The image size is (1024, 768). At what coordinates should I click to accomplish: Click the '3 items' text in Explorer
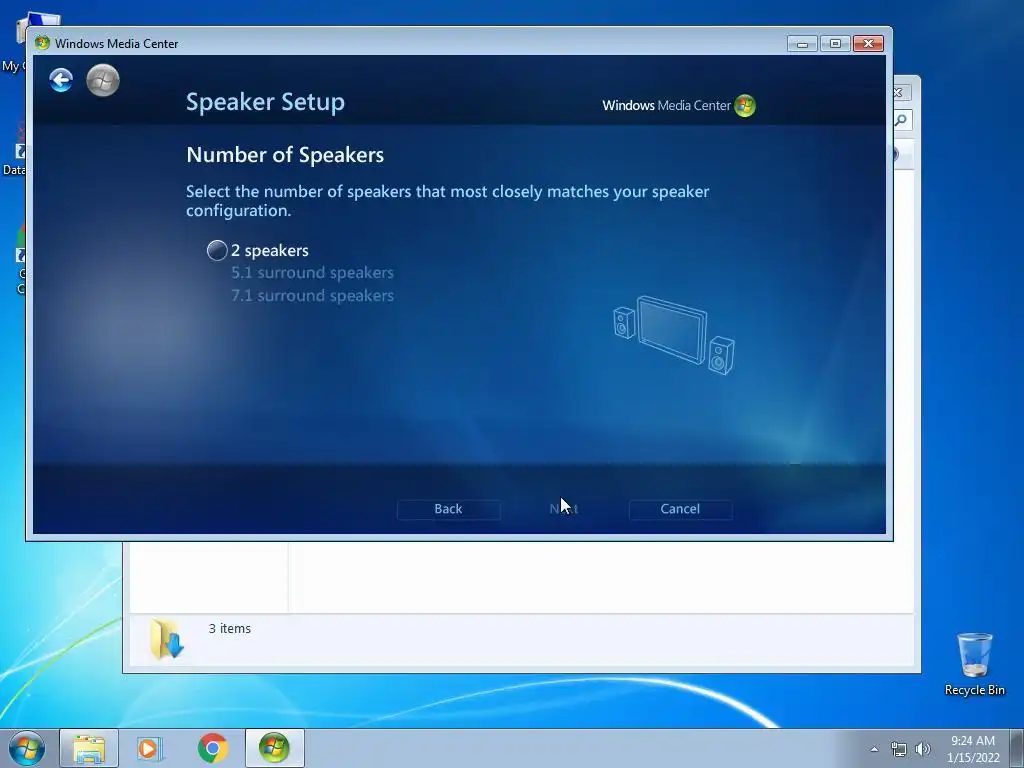pos(229,628)
